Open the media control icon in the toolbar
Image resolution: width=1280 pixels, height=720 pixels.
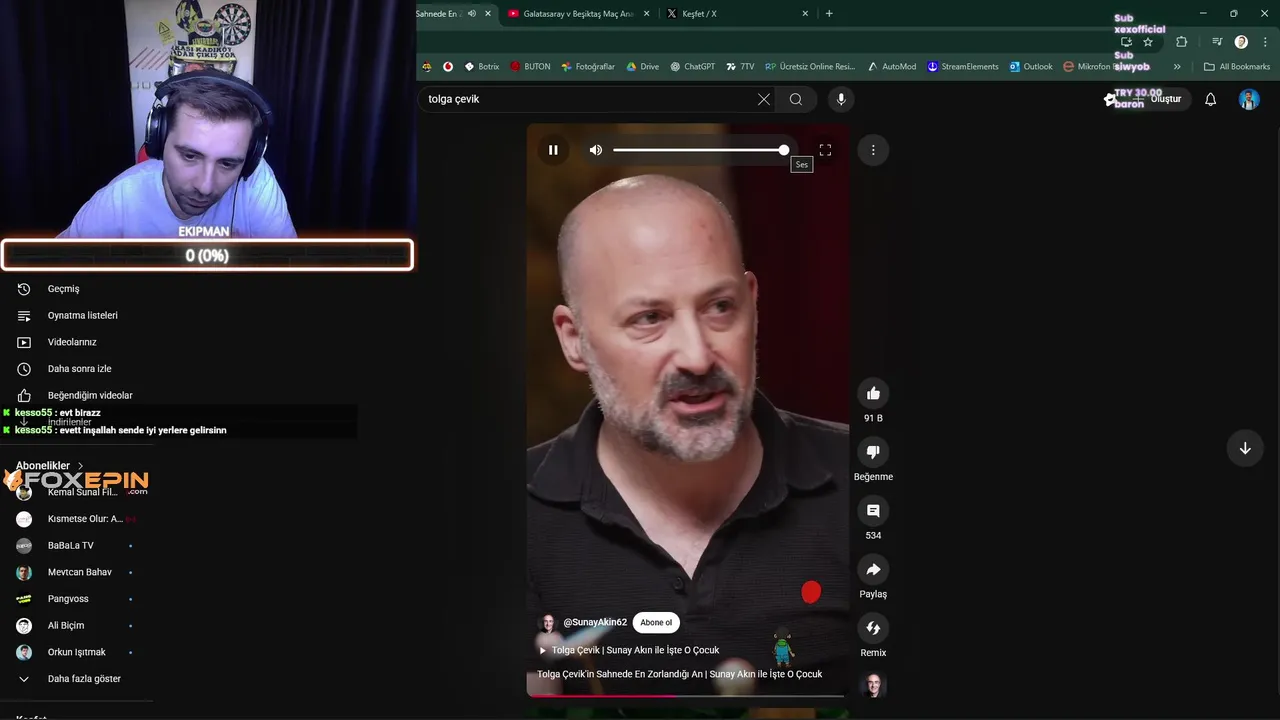1217,42
